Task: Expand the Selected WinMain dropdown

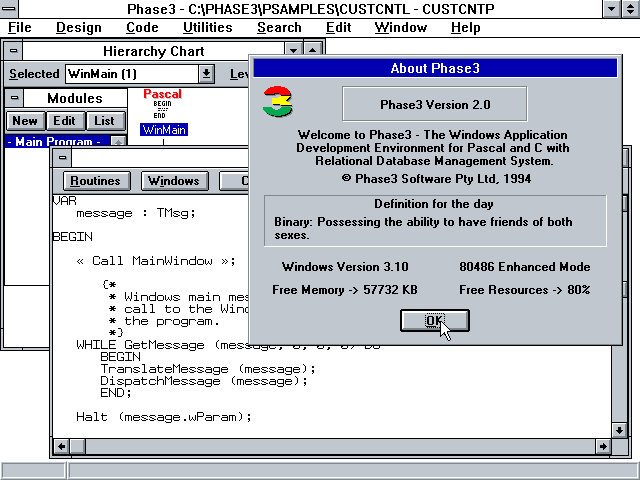Action: click(x=207, y=74)
